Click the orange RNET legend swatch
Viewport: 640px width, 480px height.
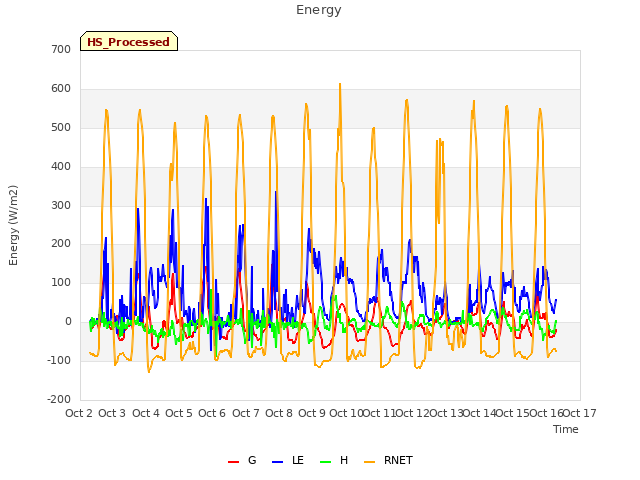[x=369, y=462]
